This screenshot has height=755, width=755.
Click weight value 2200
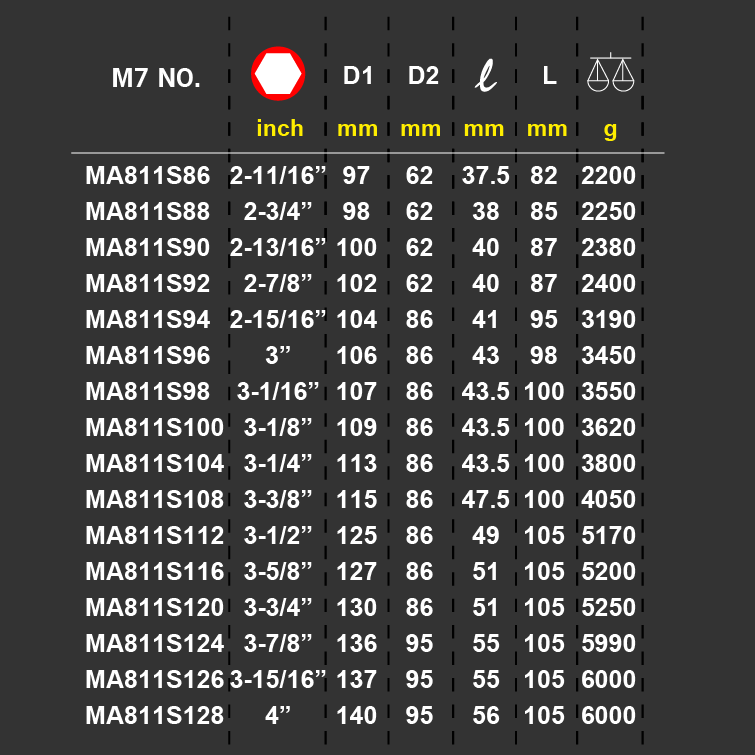pos(609,175)
